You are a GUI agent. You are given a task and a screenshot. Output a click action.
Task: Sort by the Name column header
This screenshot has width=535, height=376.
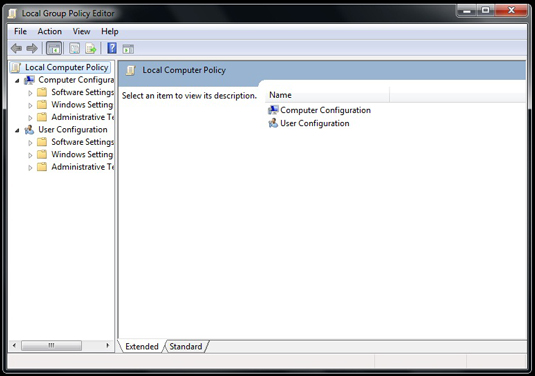click(327, 95)
